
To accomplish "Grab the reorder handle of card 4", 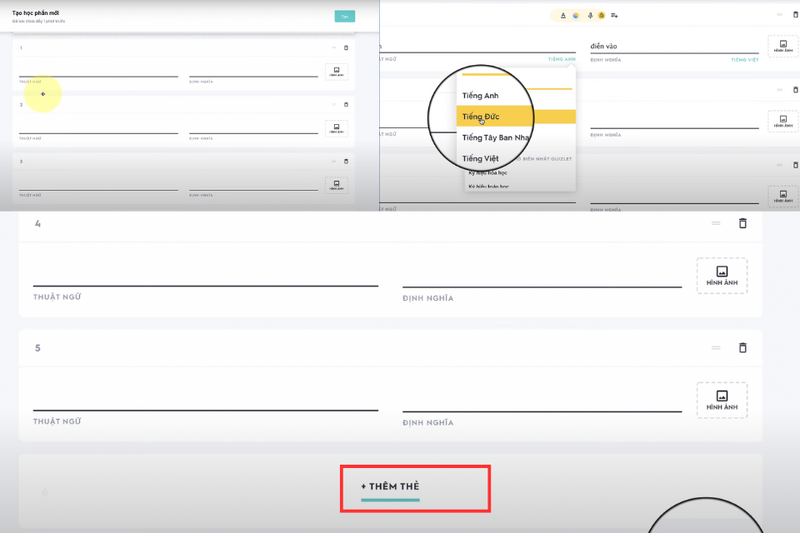I will click(716, 223).
